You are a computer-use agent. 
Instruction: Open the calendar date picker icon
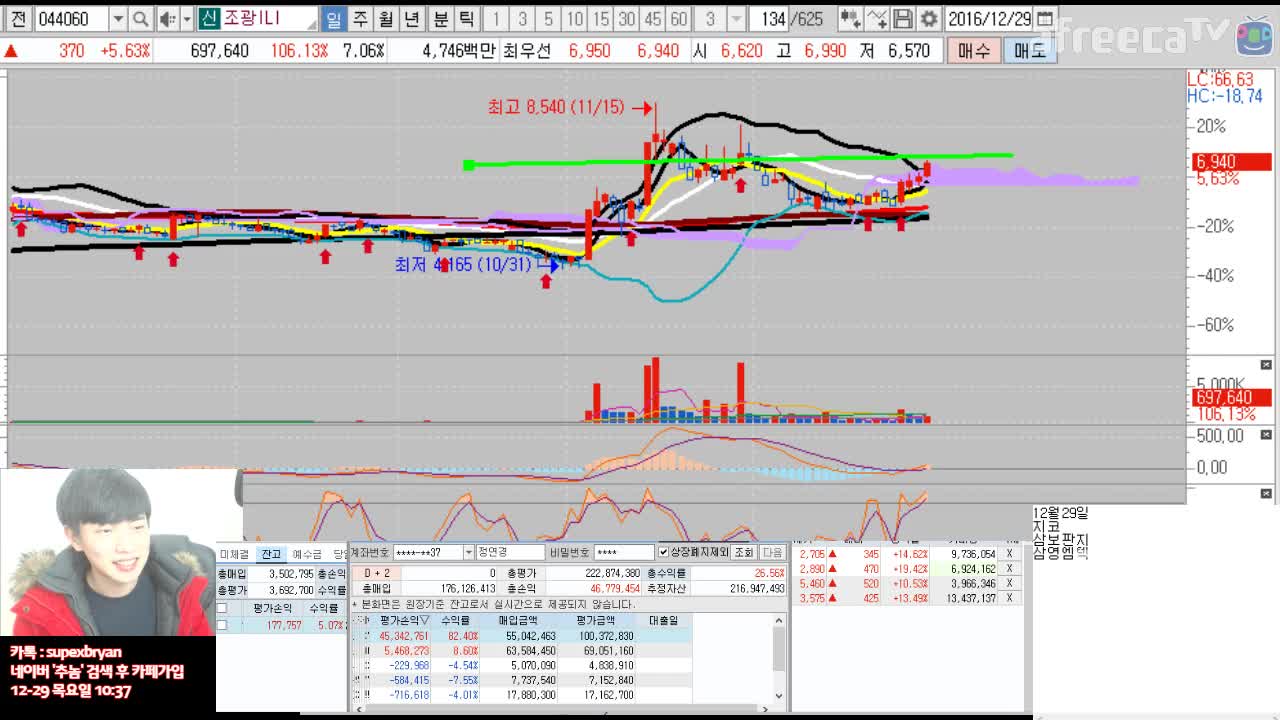[x=1045, y=19]
